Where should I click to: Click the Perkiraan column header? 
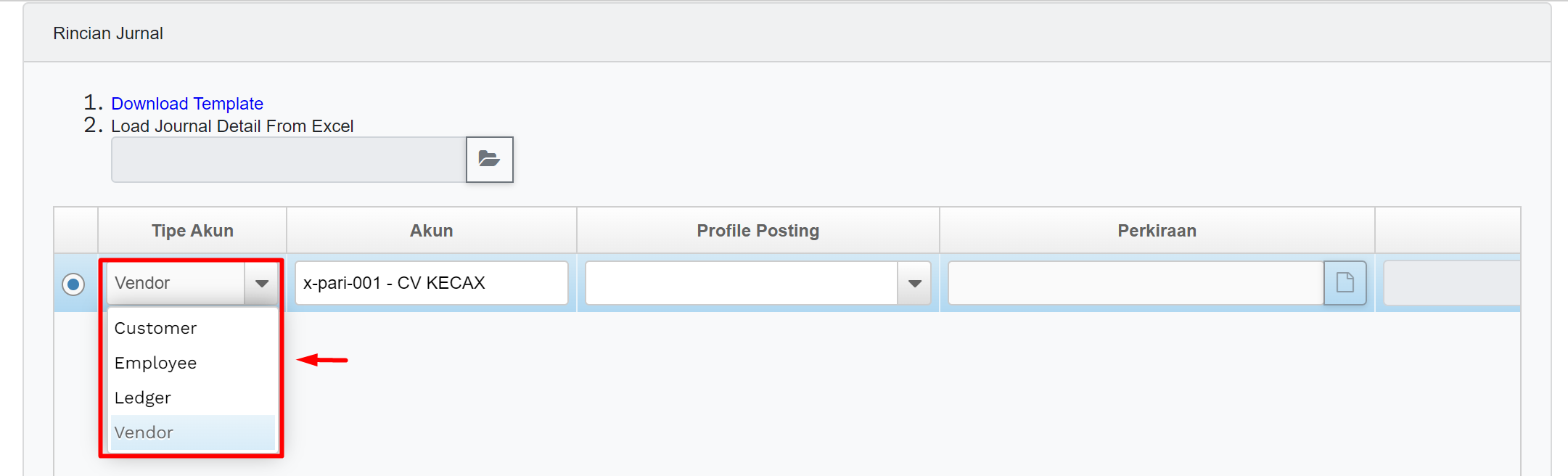point(1157,231)
